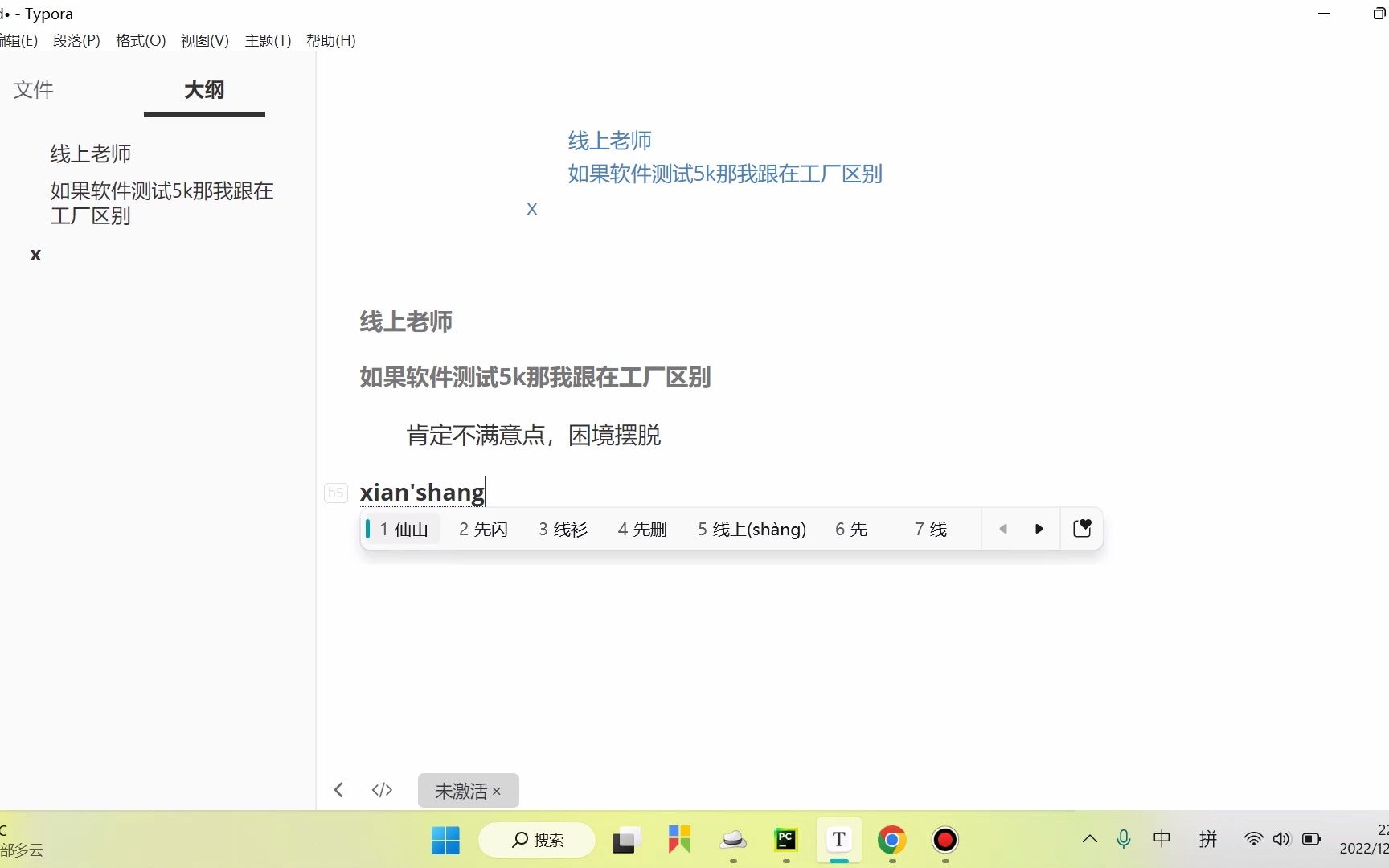
Task: Open the 格式(O) menu
Action: [x=141, y=40]
